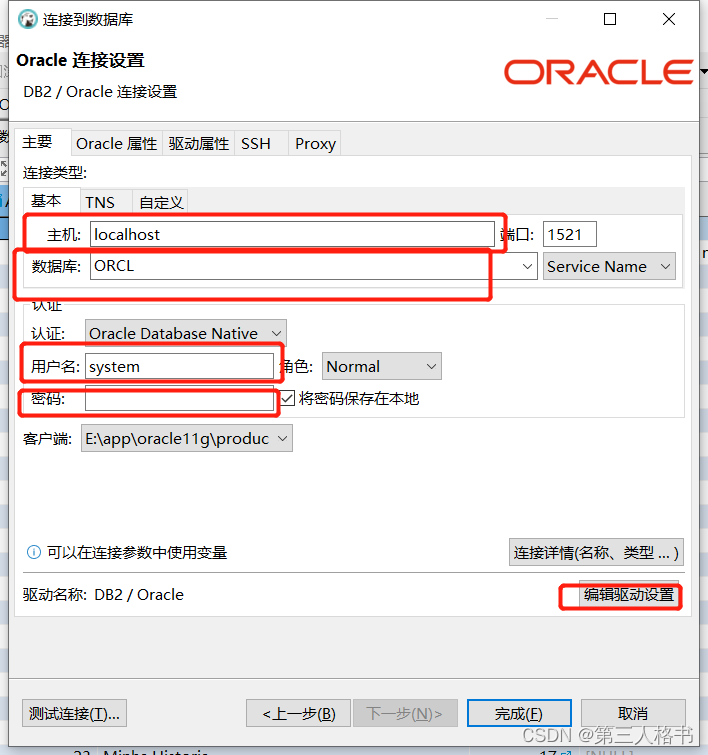Screen dimensions: 708x755
Task: Open the Normal role dropdown
Action: pos(381,366)
